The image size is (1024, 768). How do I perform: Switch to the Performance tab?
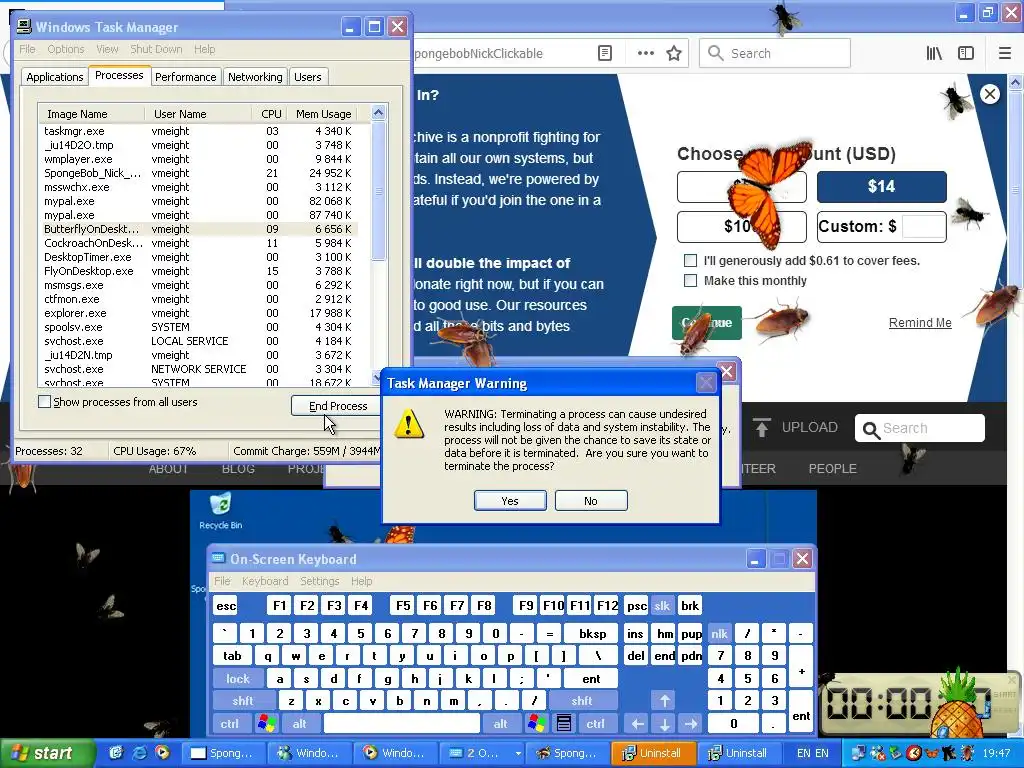(x=185, y=77)
